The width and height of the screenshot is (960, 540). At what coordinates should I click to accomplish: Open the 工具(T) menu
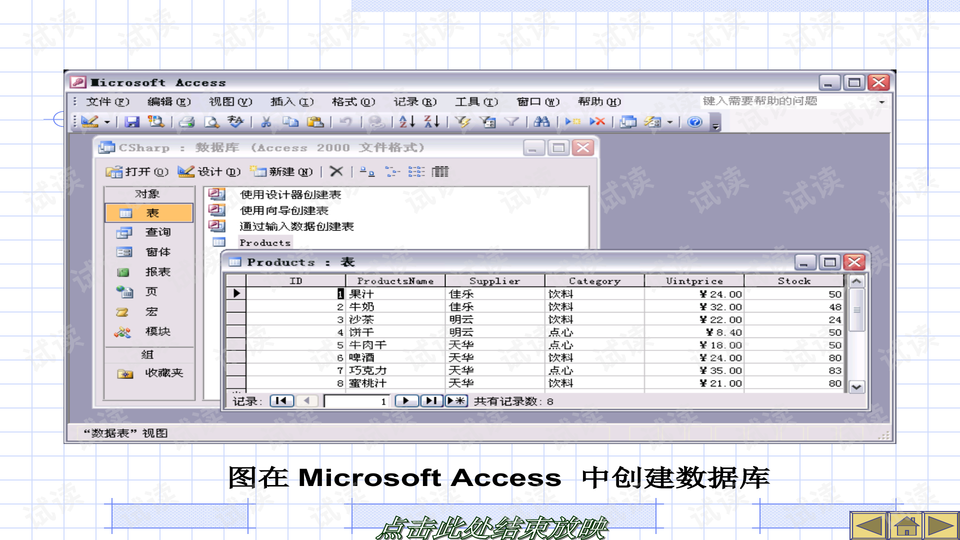tap(476, 102)
